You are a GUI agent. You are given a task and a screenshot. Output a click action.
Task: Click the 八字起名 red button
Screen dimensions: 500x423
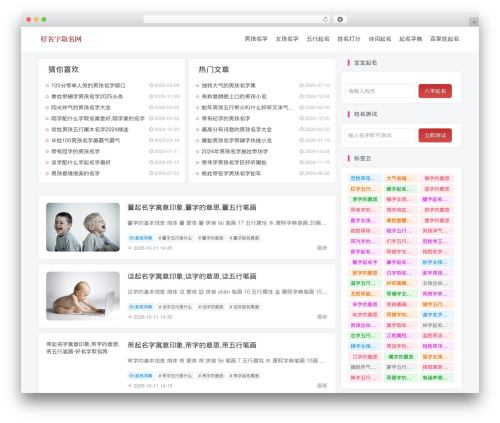pyautogui.click(x=435, y=91)
